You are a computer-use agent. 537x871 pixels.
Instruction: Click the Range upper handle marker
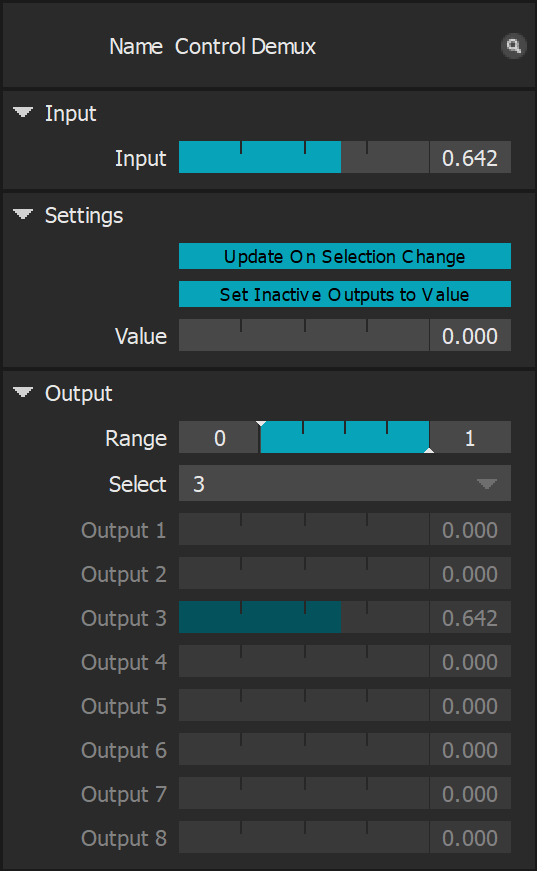click(x=429, y=450)
